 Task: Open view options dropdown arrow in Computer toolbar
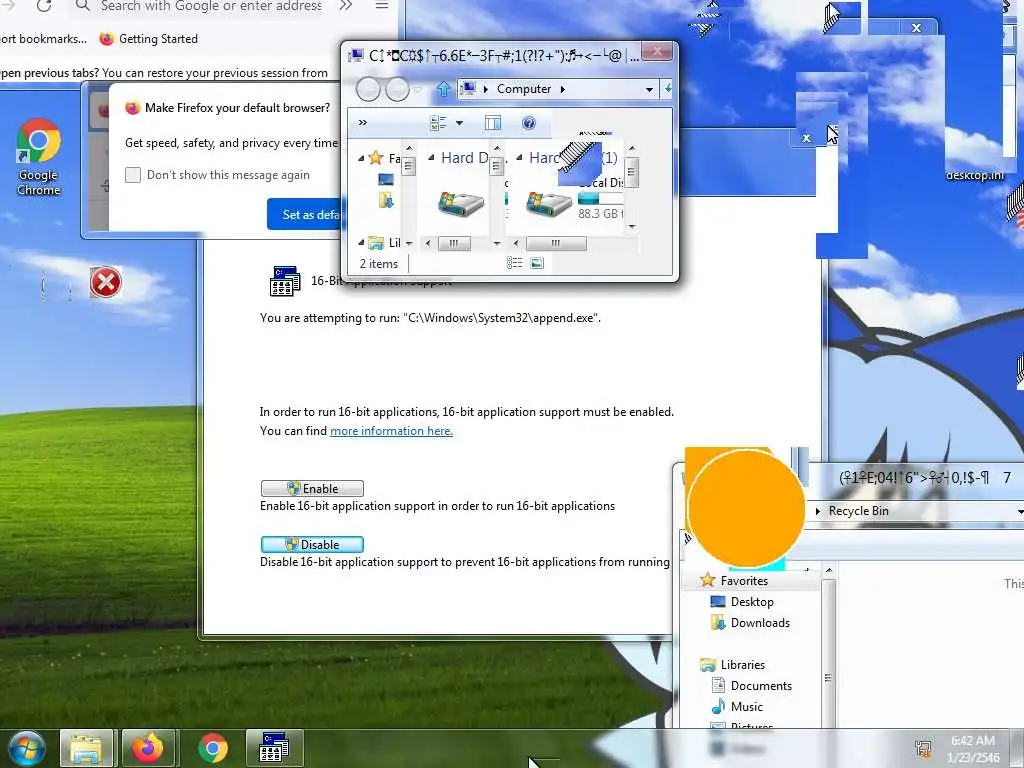[459, 123]
